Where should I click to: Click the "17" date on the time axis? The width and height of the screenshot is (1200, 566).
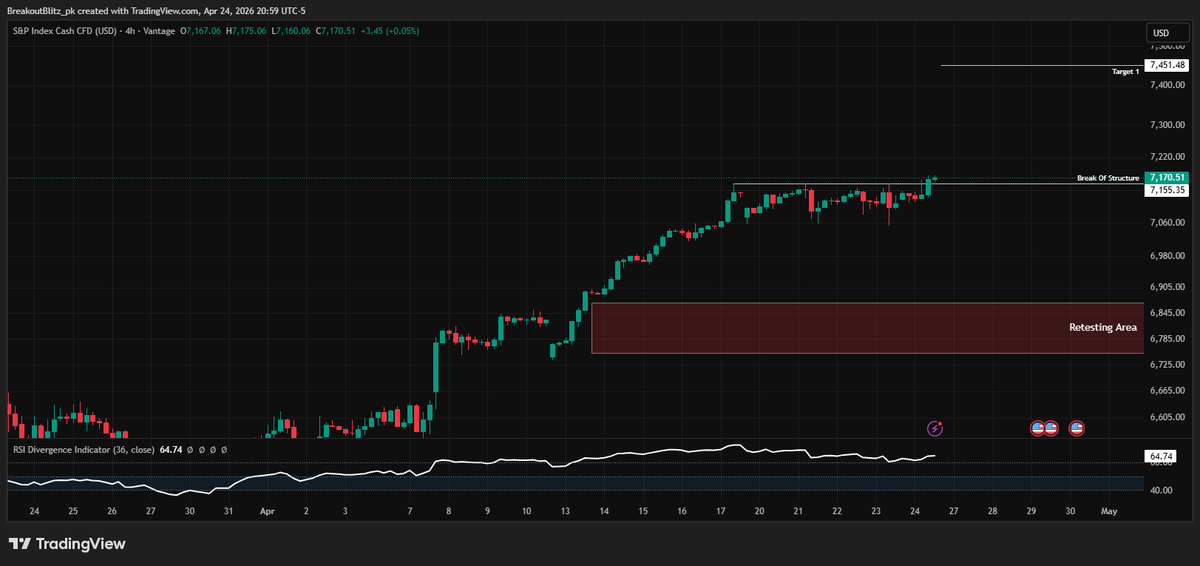(721, 510)
